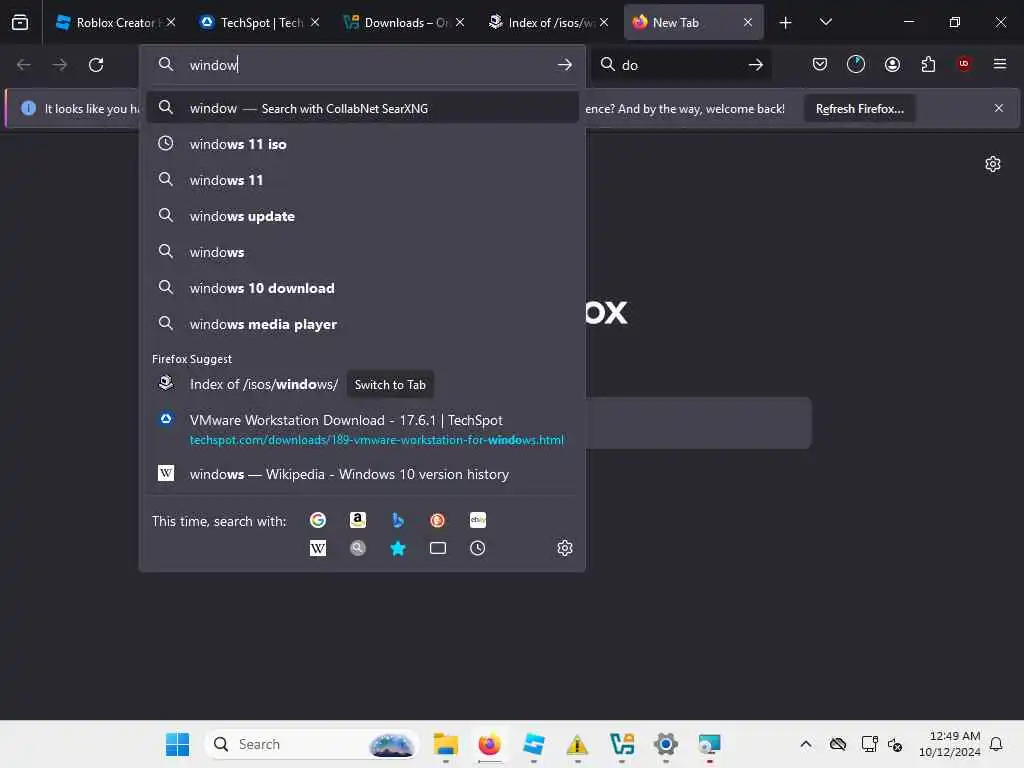Search with Amazon one-off engine icon
Screen dimensions: 1024x768
(x=357, y=520)
